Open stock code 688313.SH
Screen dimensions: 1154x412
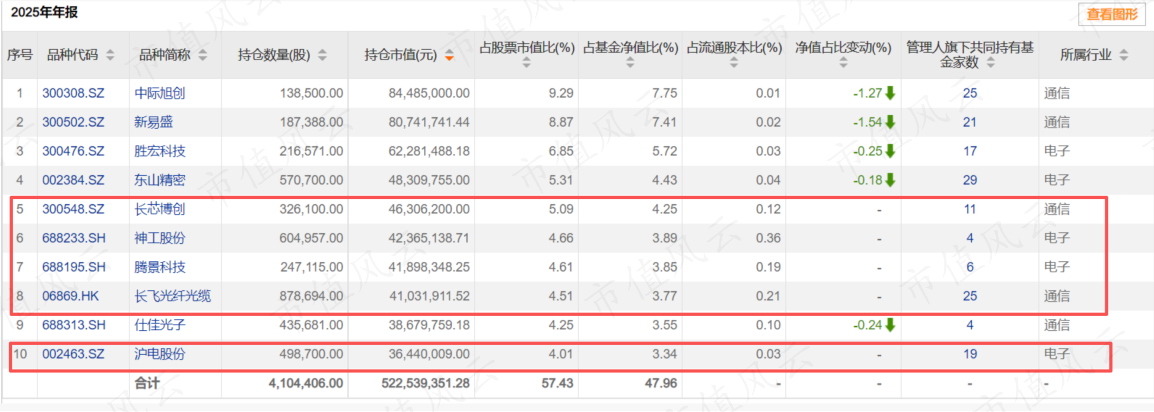pyautogui.click(x=74, y=325)
